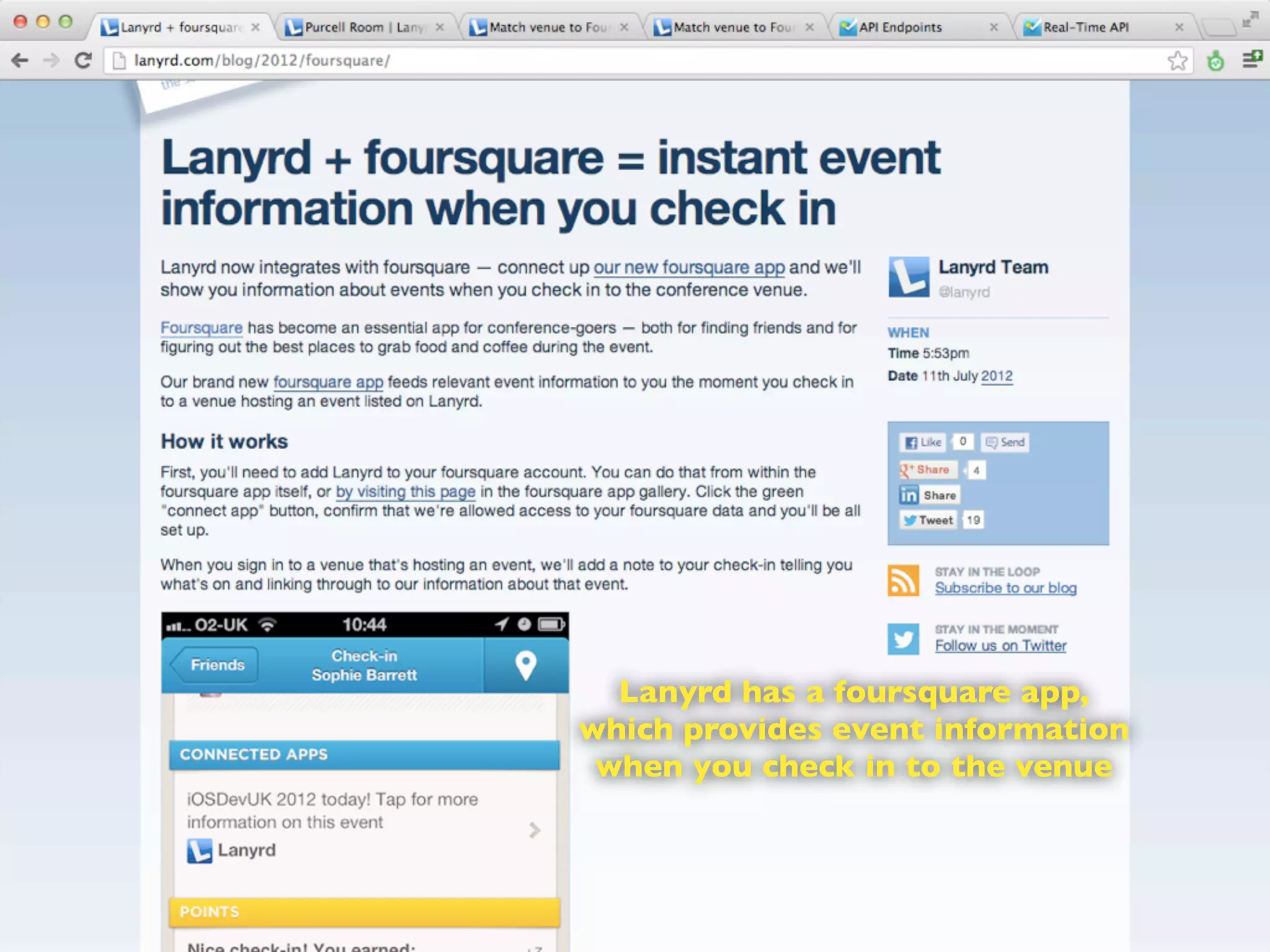Image resolution: width=1270 pixels, height=952 pixels.
Task: Open the 2012 date link
Action: [997, 376]
